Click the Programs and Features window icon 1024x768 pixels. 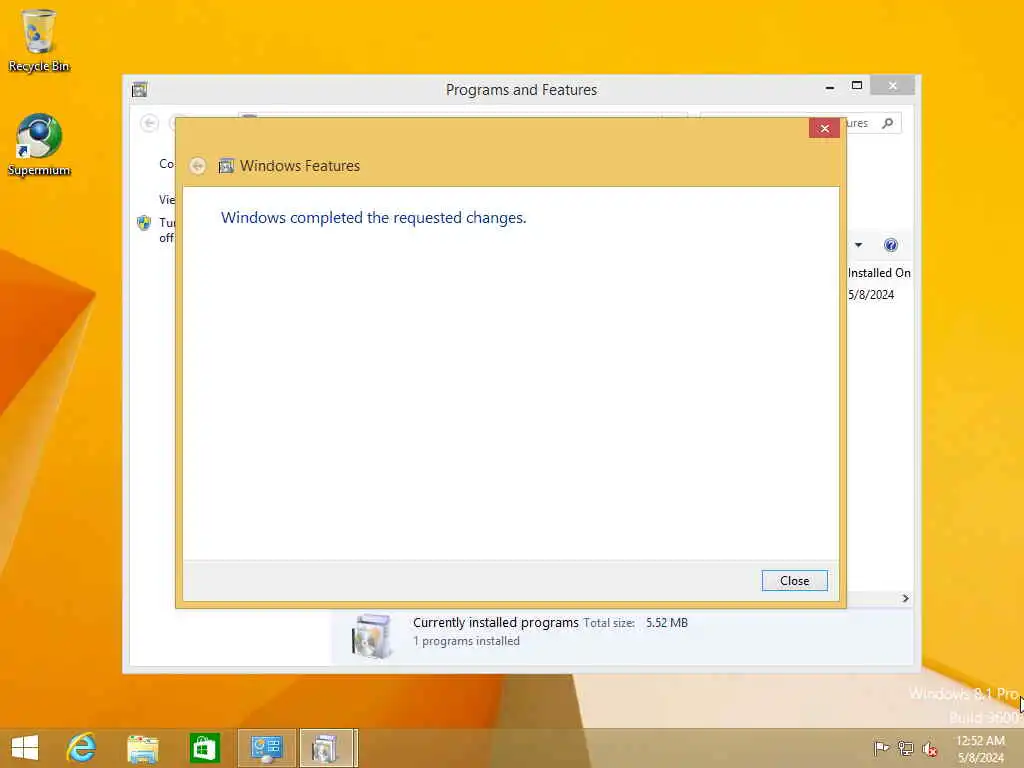click(139, 89)
